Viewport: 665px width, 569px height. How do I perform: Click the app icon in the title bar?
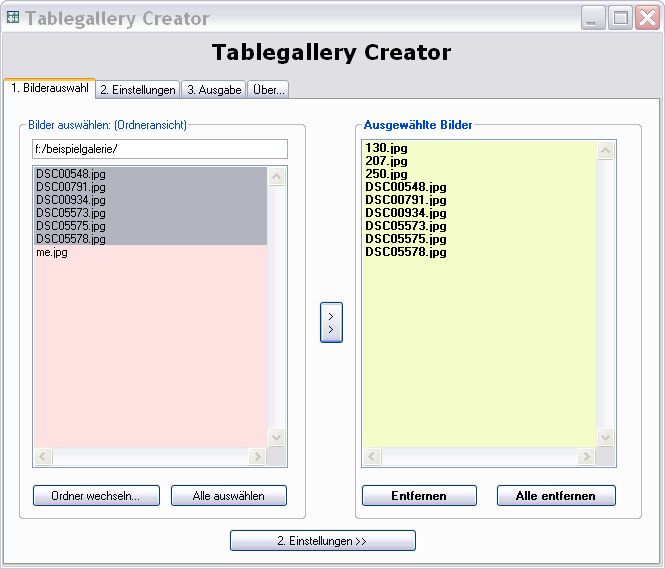[x=13, y=18]
